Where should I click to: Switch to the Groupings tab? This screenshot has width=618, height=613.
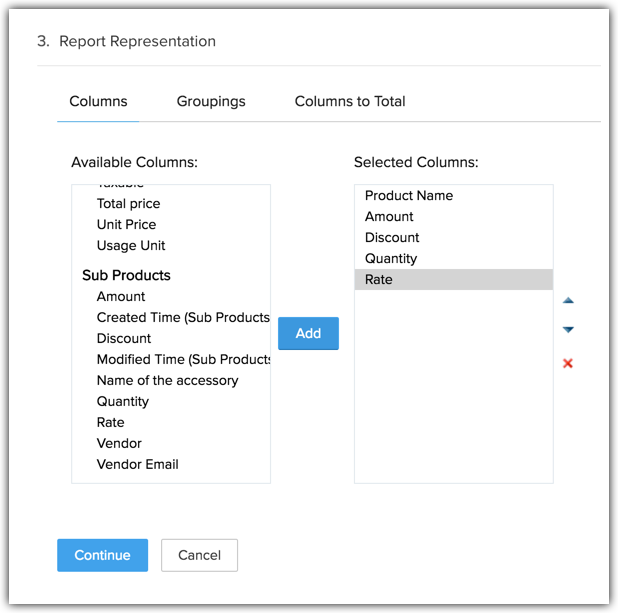(211, 101)
